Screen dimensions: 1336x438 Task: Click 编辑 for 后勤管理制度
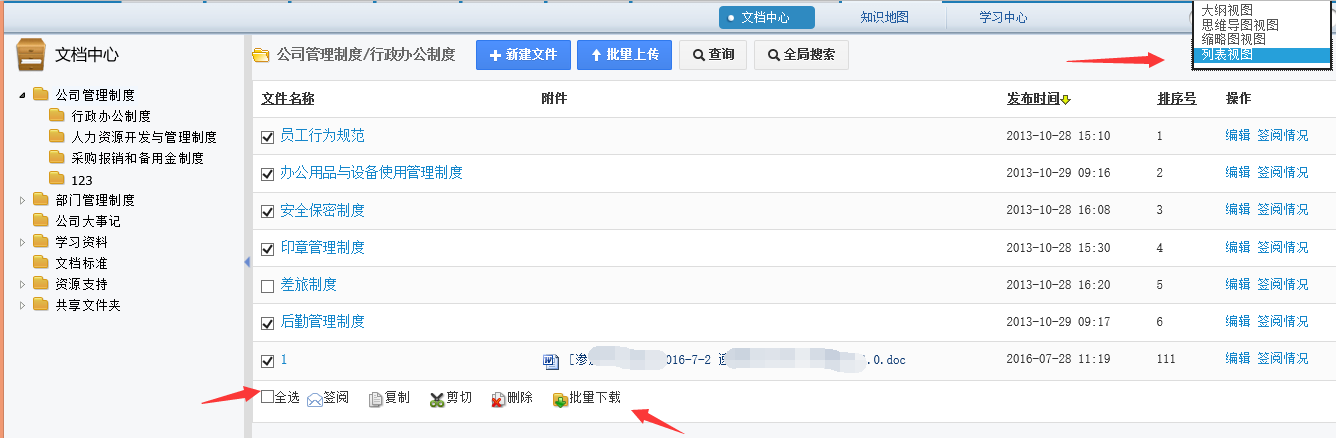[x=1238, y=322]
